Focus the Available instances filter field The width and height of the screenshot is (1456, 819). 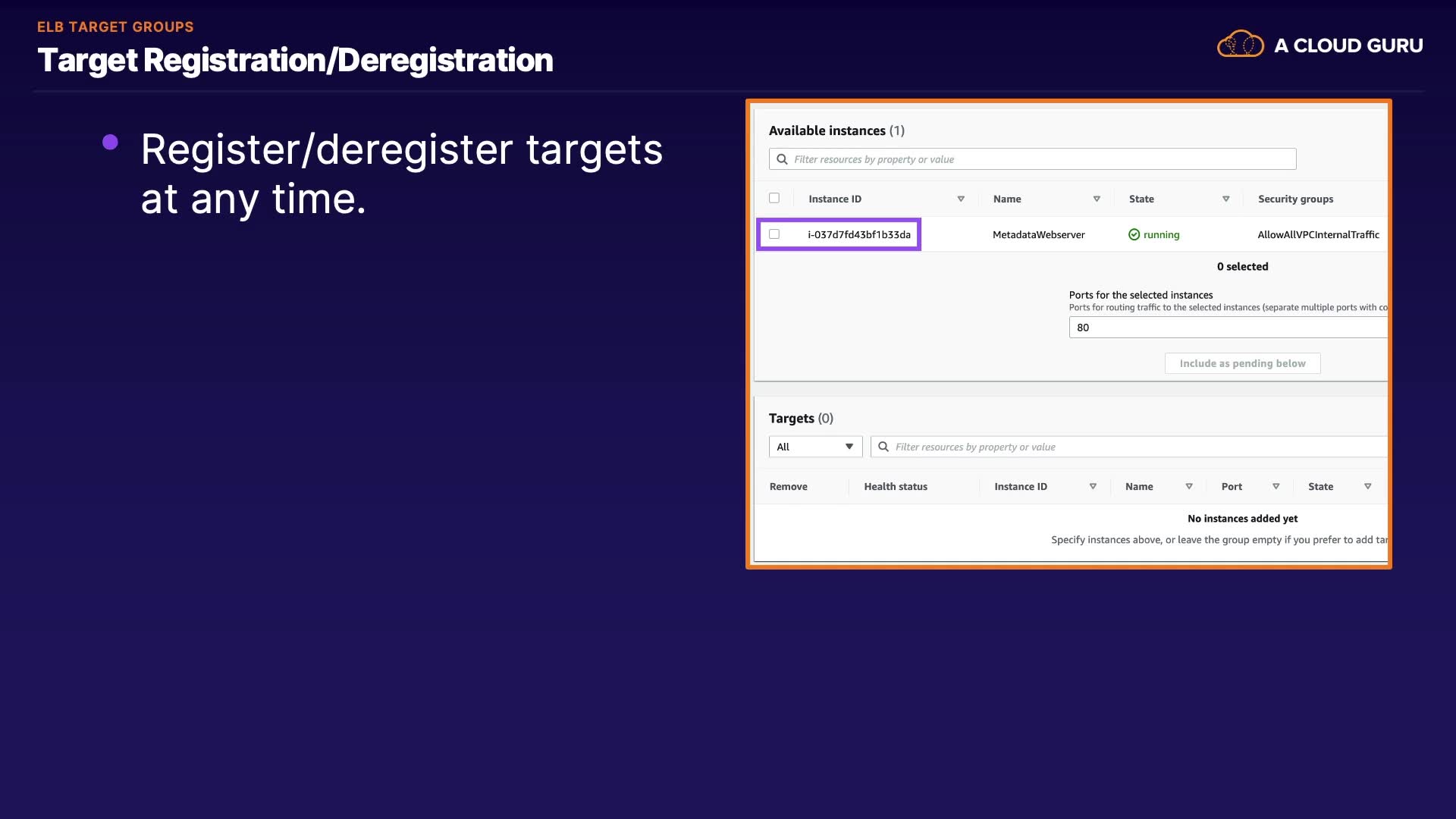[1039, 159]
